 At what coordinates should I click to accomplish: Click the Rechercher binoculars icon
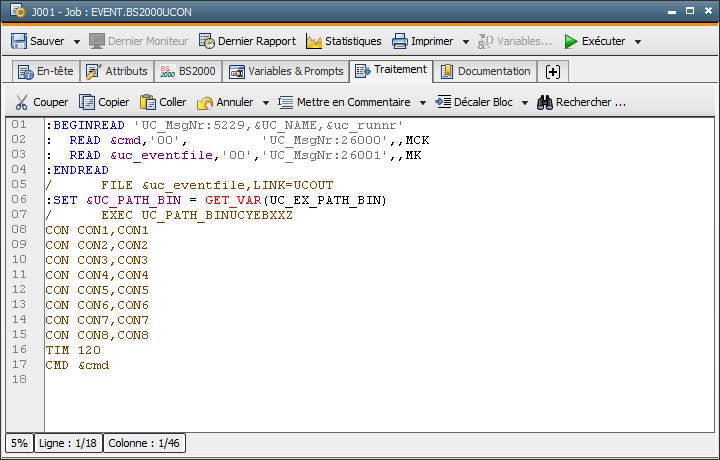[545, 102]
